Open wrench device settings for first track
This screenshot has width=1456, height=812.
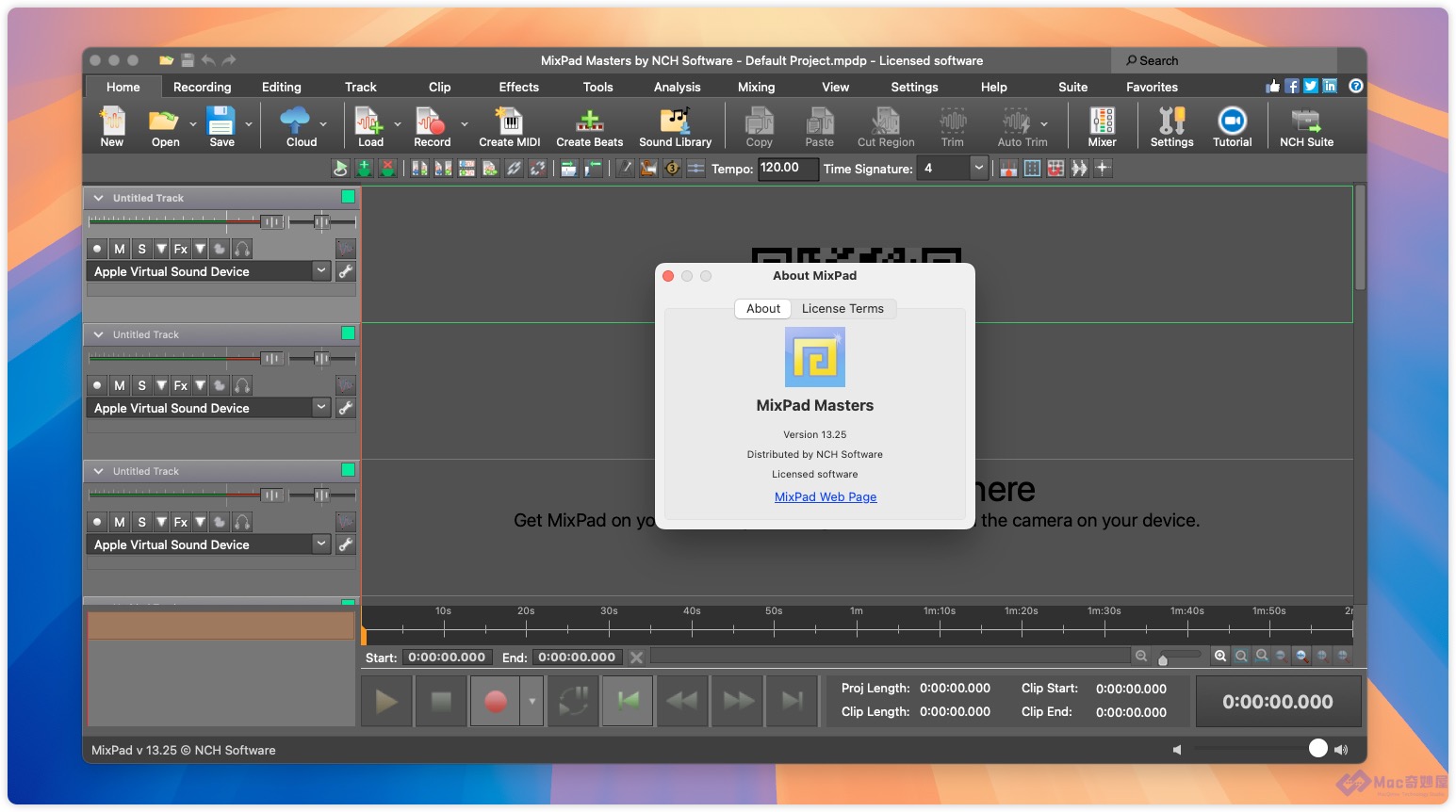pyautogui.click(x=346, y=271)
